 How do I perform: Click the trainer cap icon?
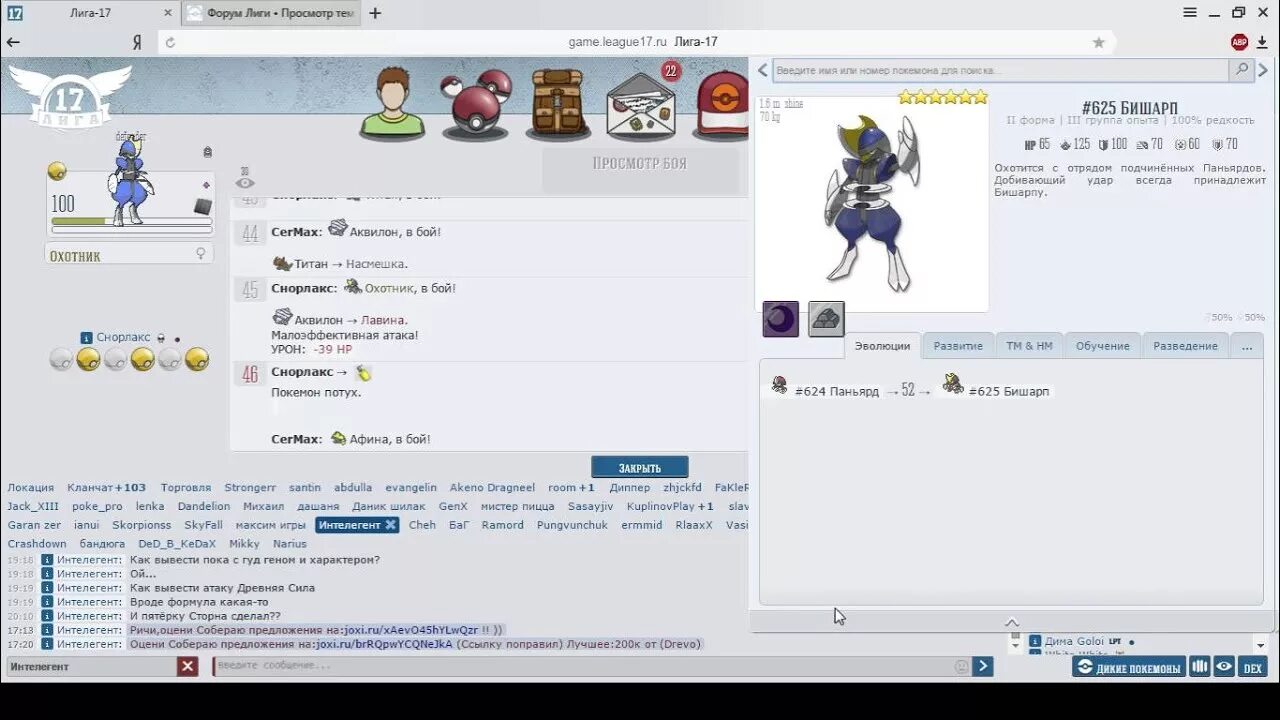coord(722,103)
